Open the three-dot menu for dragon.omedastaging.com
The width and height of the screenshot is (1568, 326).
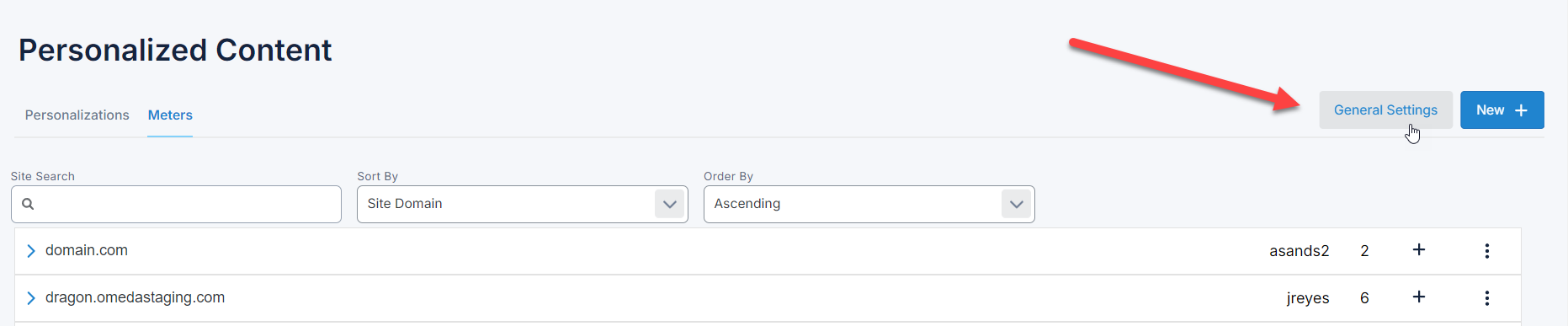tap(1487, 298)
